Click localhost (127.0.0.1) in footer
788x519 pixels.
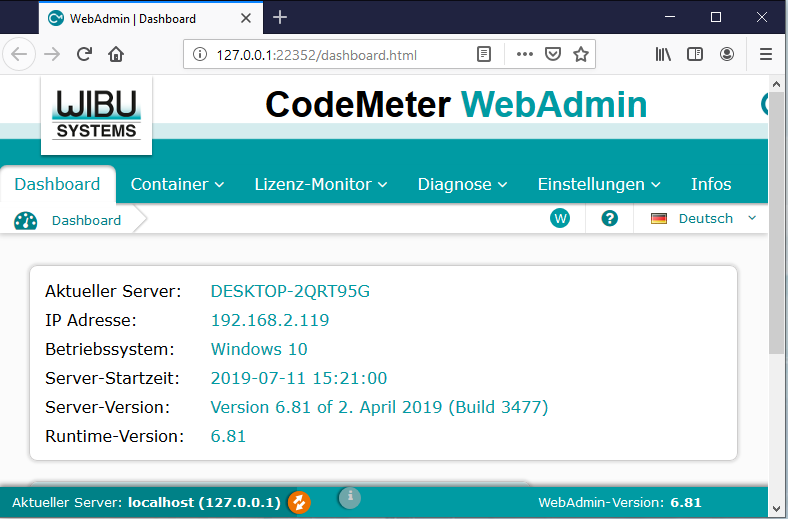[204, 502]
